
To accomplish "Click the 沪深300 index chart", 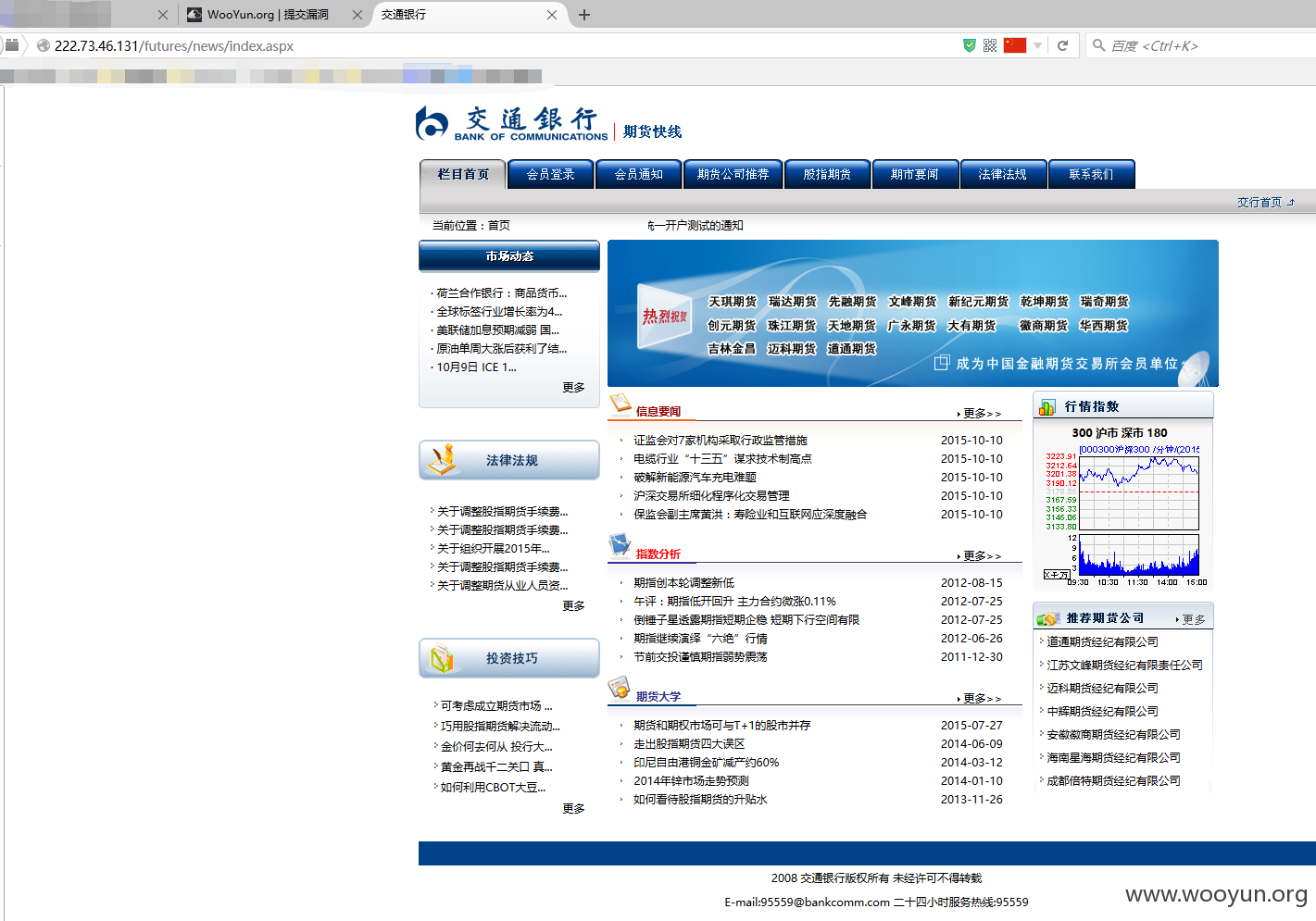I will [x=1122, y=515].
